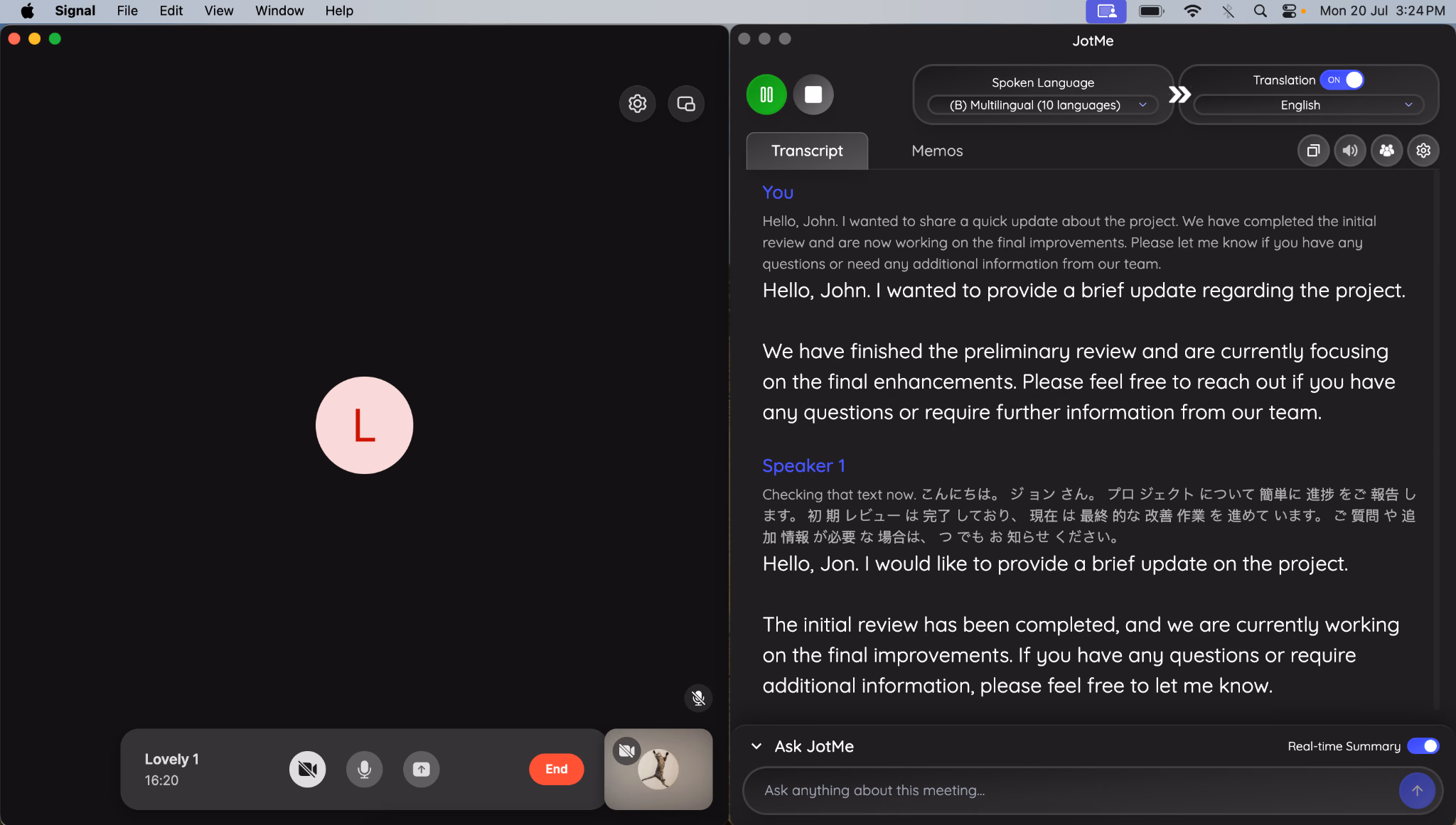Open the Window menu
Viewport: 1456px width, 825px height.
click(279, 11)
